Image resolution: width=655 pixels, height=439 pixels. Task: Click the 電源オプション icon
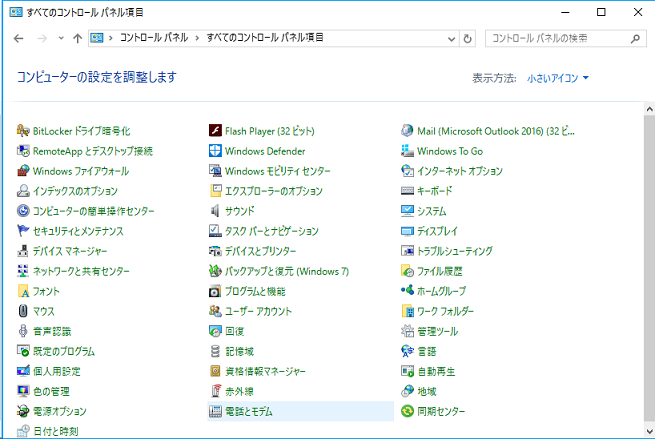(x=23, y=411)
